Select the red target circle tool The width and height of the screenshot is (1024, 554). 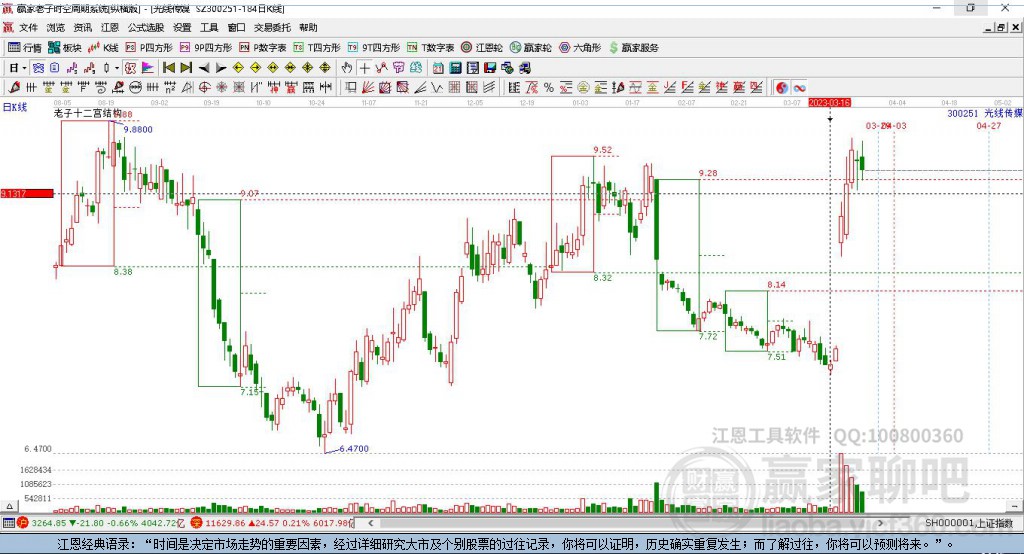204,88
